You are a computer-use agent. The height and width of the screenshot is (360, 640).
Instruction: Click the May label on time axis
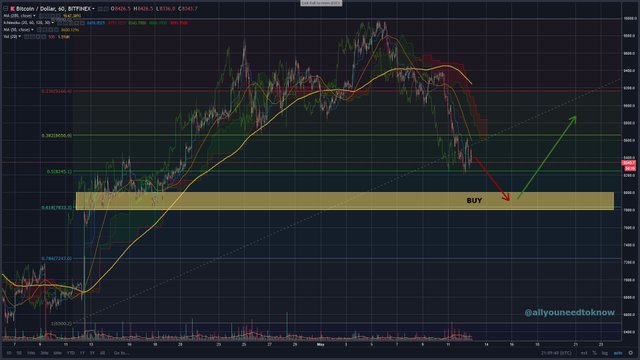pos(320,345)
